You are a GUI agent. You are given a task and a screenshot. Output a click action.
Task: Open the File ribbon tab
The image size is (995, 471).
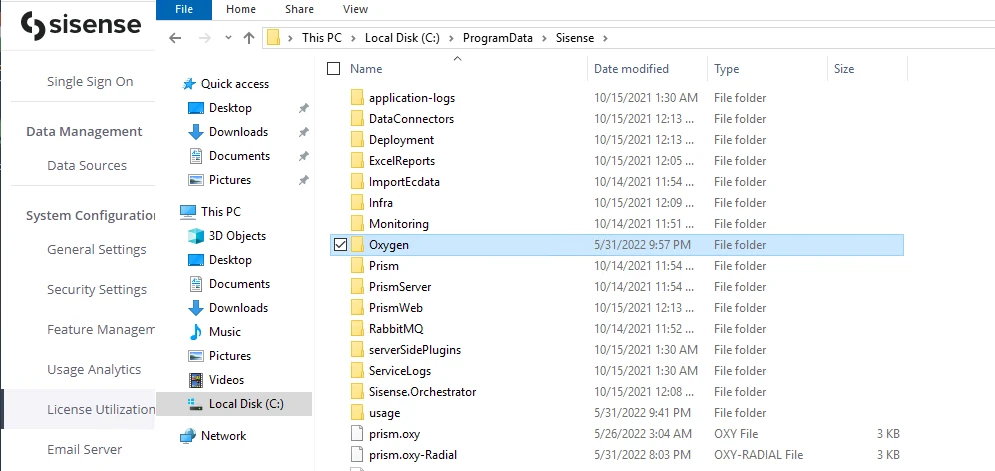[x=183, y=9]
